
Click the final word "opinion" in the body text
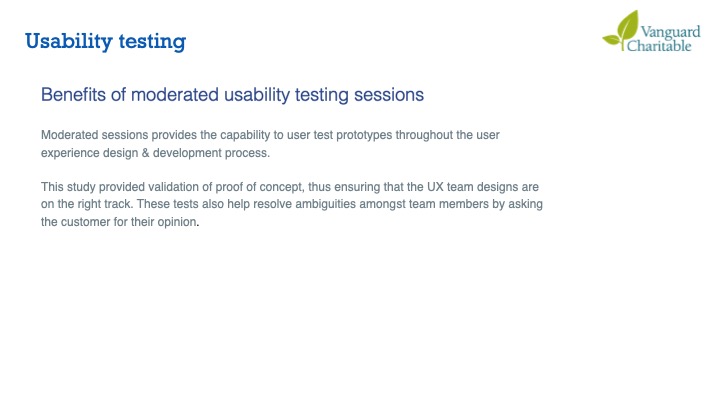coord(177,223)
